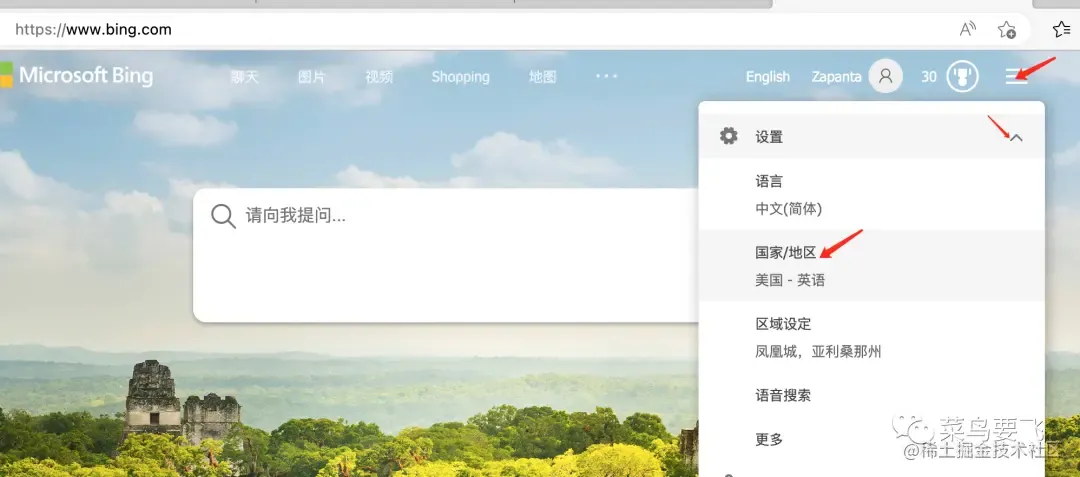Click the settings gear icon
Screen dimensions: 1080x477
coord(729,136)
